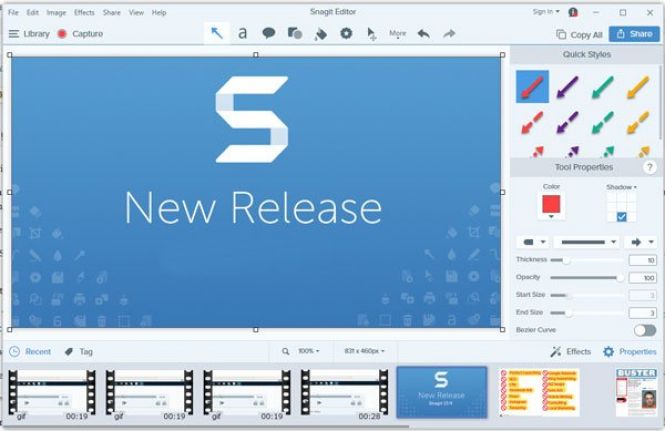Click the Start Size slider
This screenshot has height=431, width=665.
tap(587, 295)
